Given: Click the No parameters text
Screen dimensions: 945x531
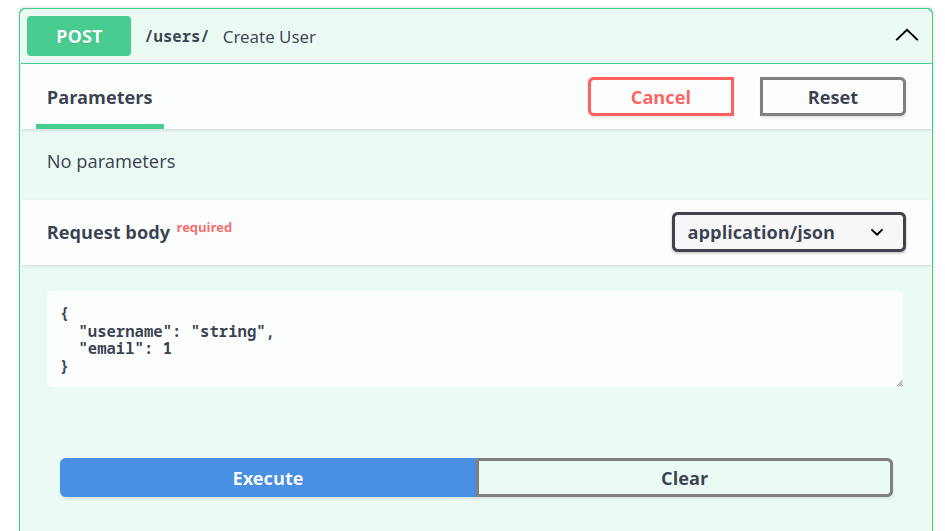Looking at the screenshot, I should pyautogui.click(x=111, y=162).
